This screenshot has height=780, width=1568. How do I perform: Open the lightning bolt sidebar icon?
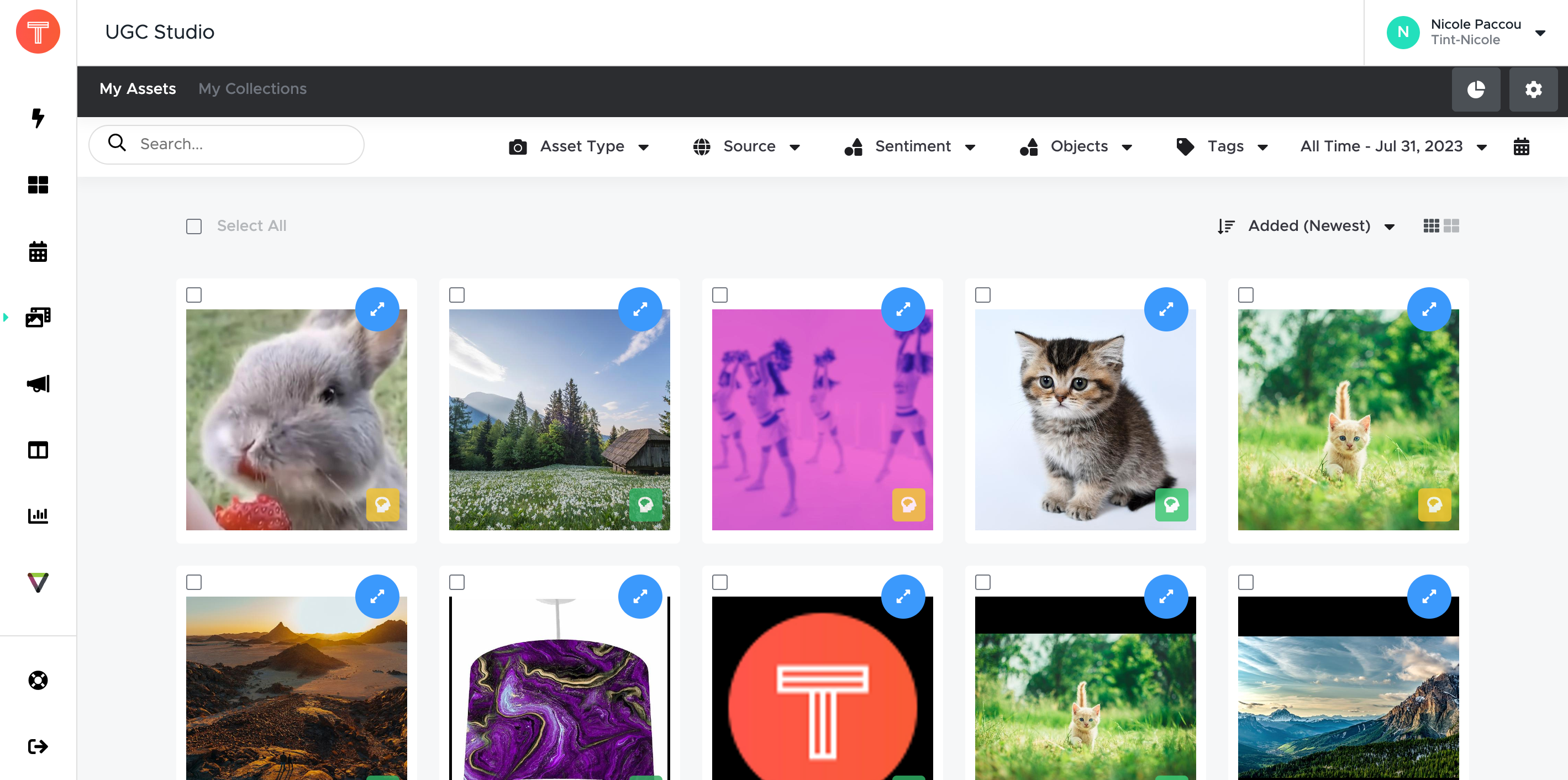(x=38, y=118)
